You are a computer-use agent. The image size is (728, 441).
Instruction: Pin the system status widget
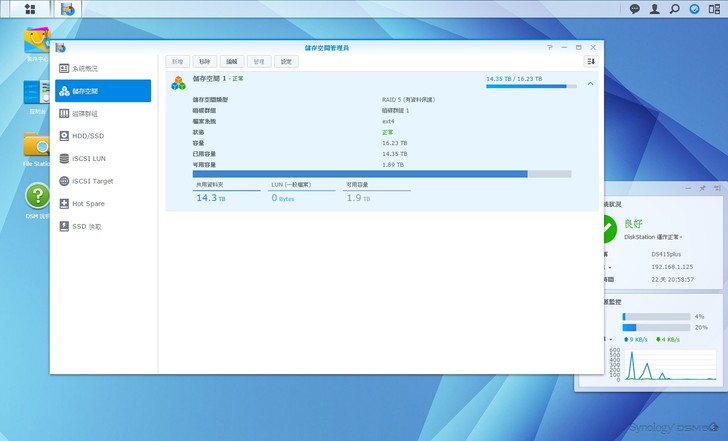tap(703, 188)
